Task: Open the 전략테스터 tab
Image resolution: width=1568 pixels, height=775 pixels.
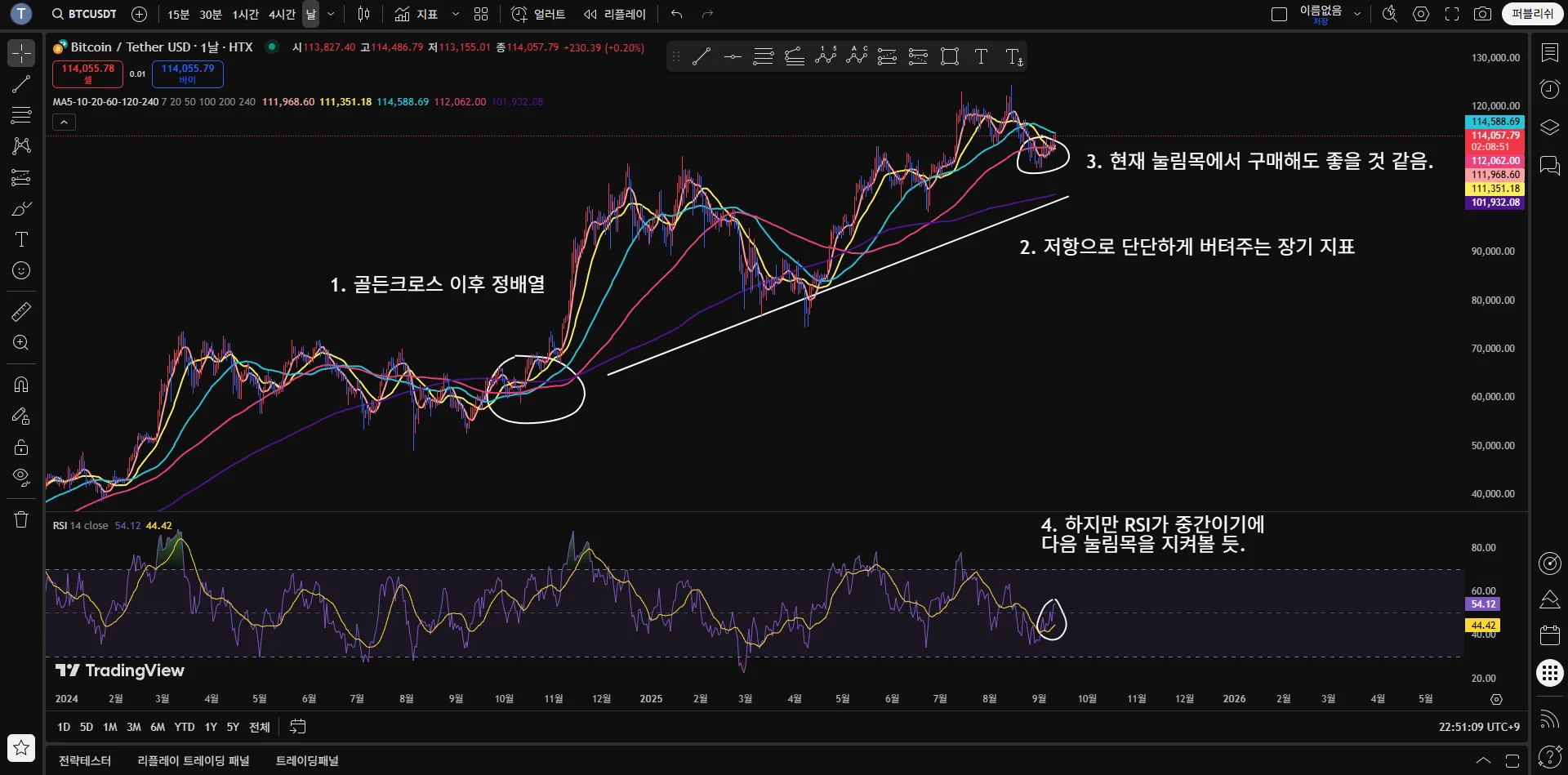Action: pyautogui.click(x=85, y=760)
